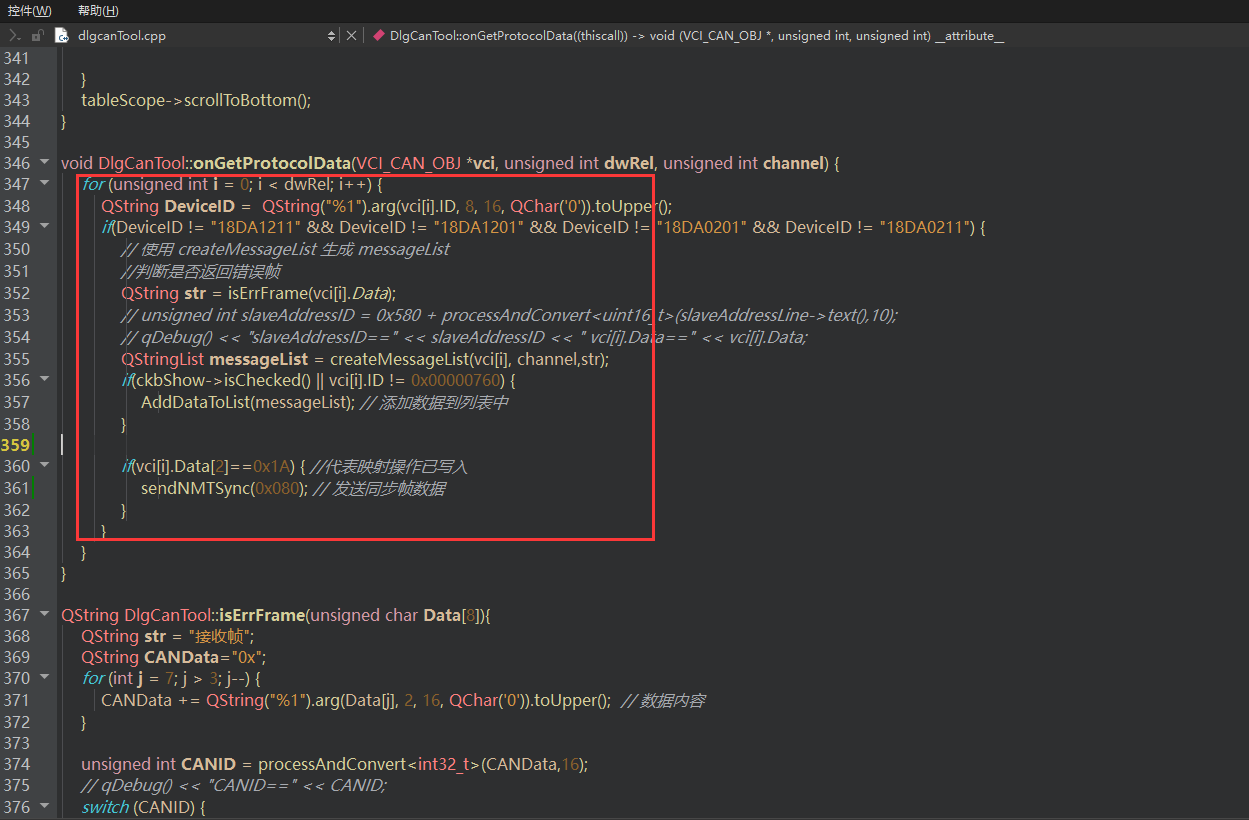Click the onGetProtocolData function name
The image size is (1249, 820).
271,162
